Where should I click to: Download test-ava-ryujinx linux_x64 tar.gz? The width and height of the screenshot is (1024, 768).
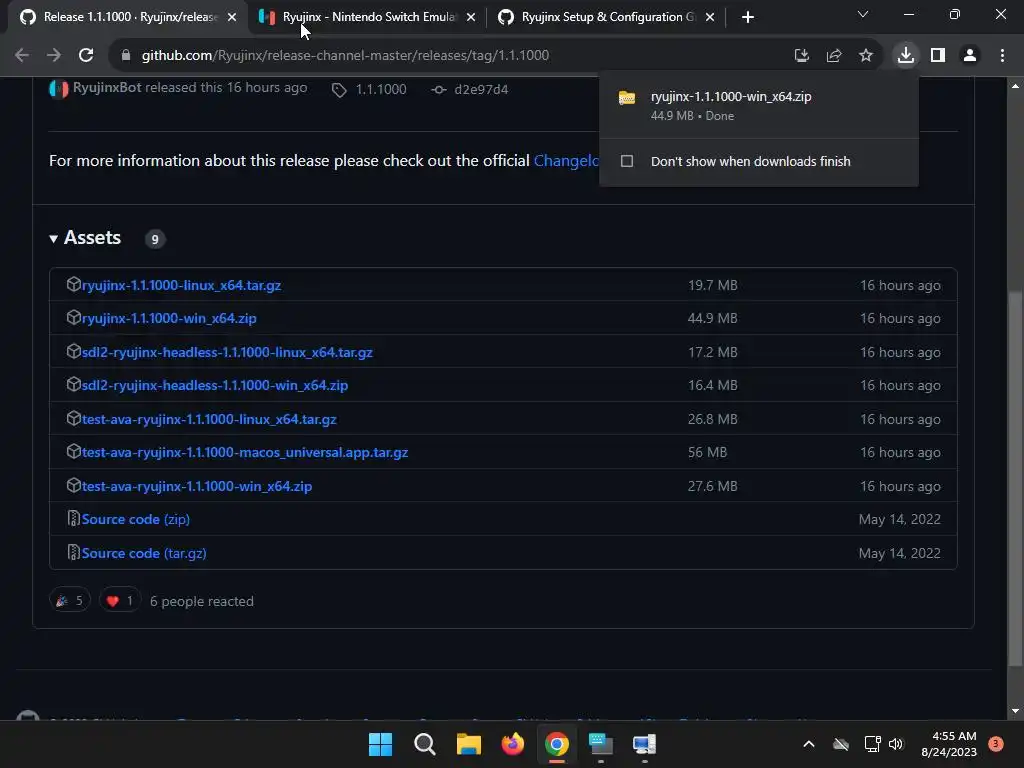pos(209,419)
